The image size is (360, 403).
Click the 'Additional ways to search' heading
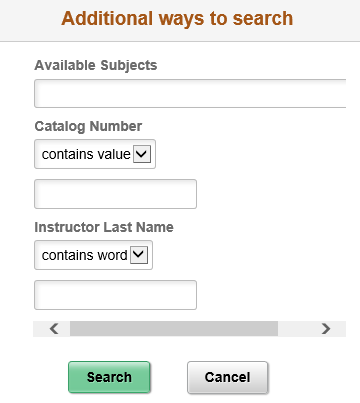[x=177, y=18]
